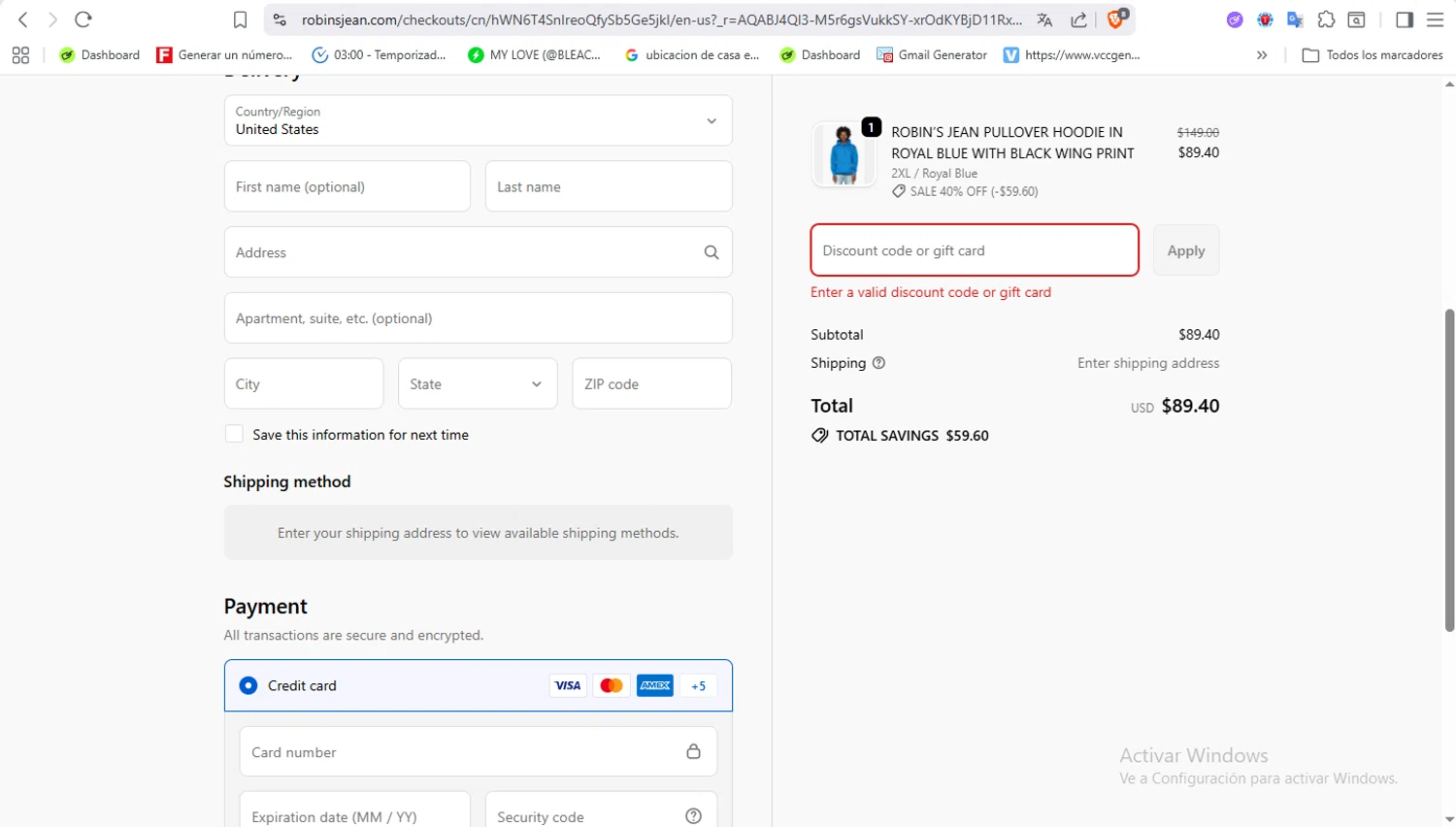Click the card number lock icon
This screenshot has width=1456, height=827.
point(693,751)
